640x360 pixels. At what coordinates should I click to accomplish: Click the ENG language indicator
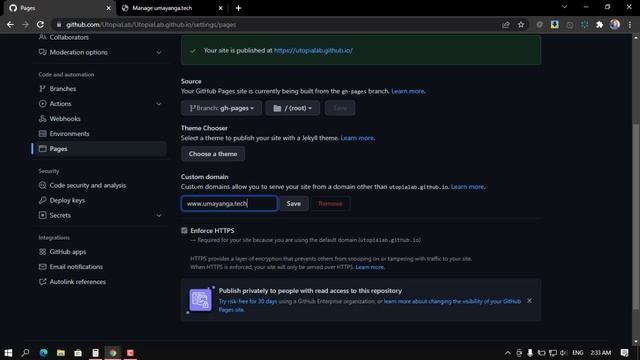pos(578,353)
